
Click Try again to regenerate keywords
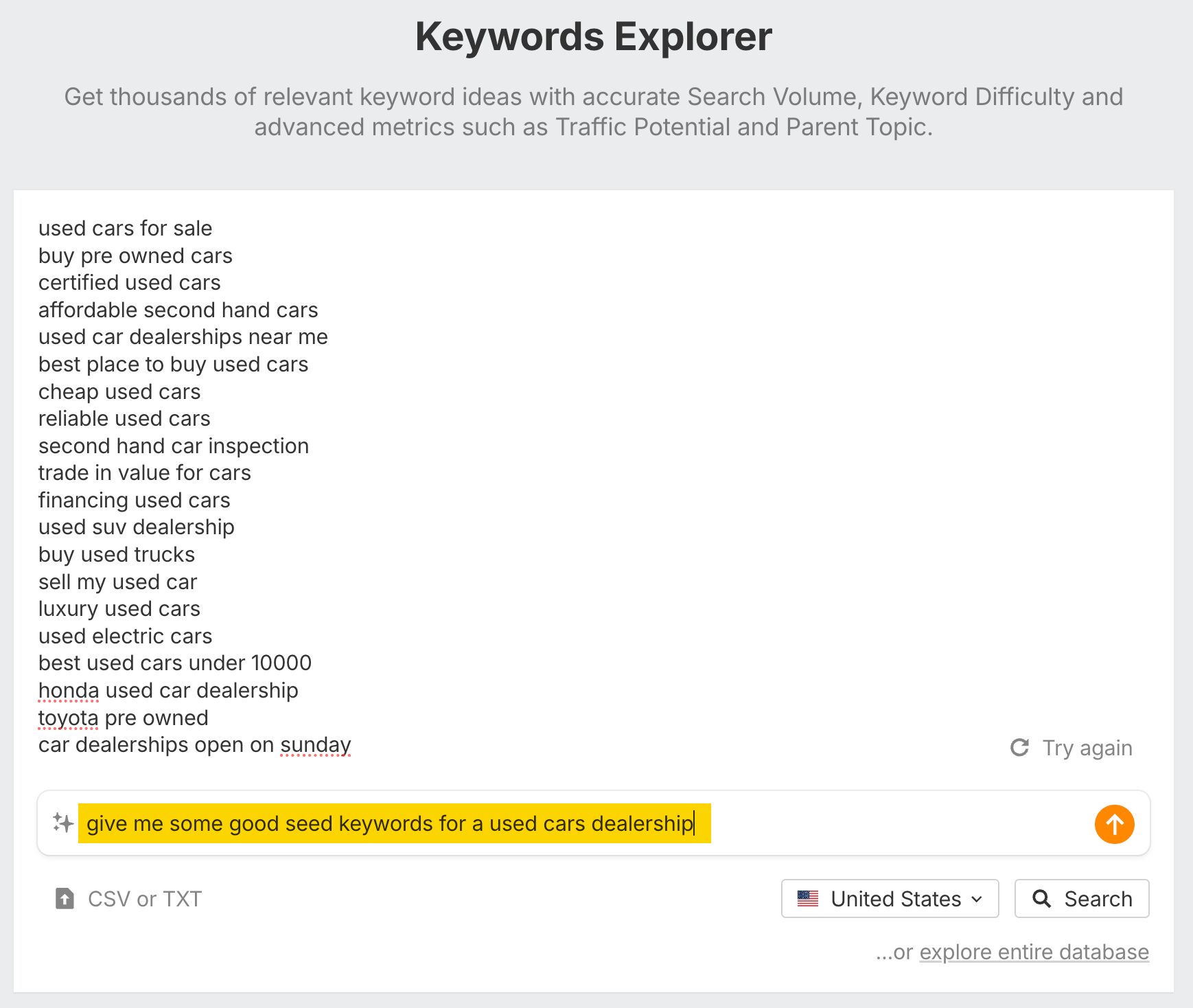[x=1087, y=747]
